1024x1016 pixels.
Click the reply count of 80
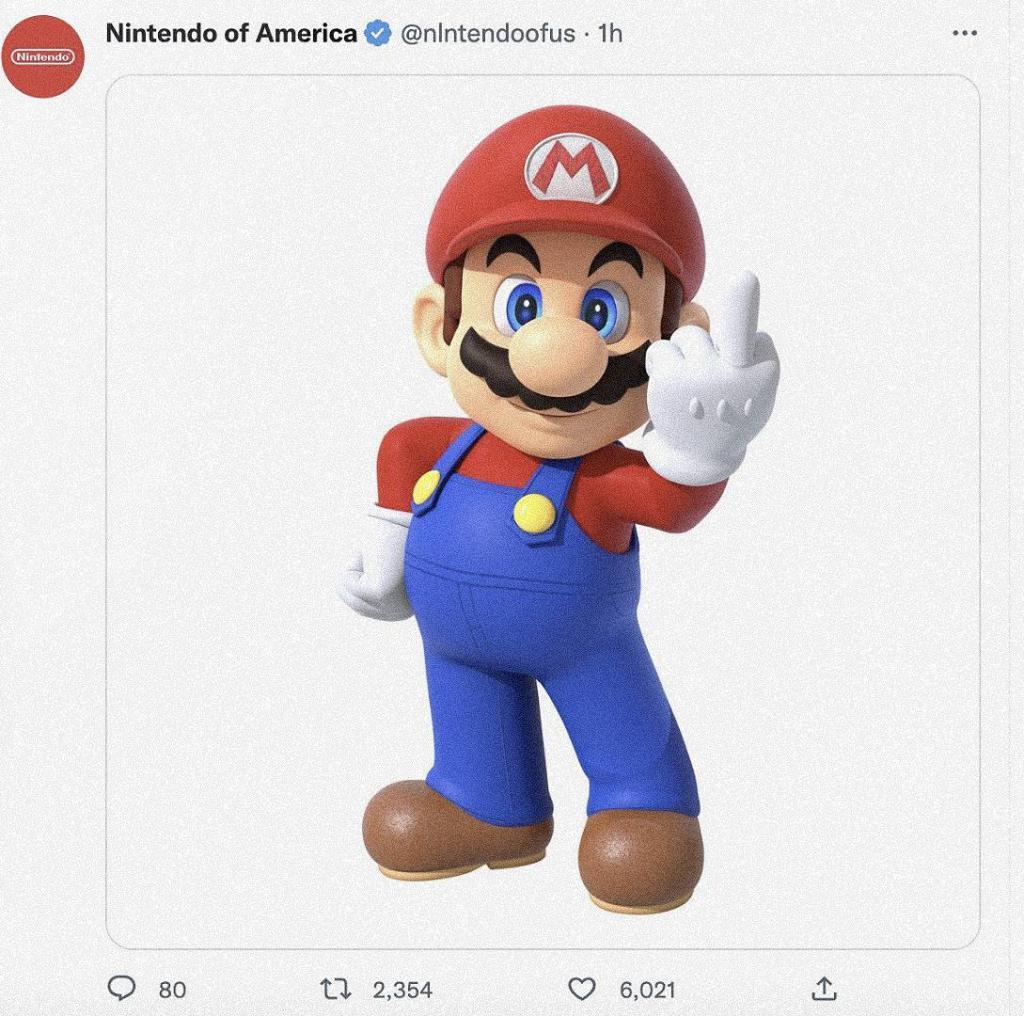(172, 990)
